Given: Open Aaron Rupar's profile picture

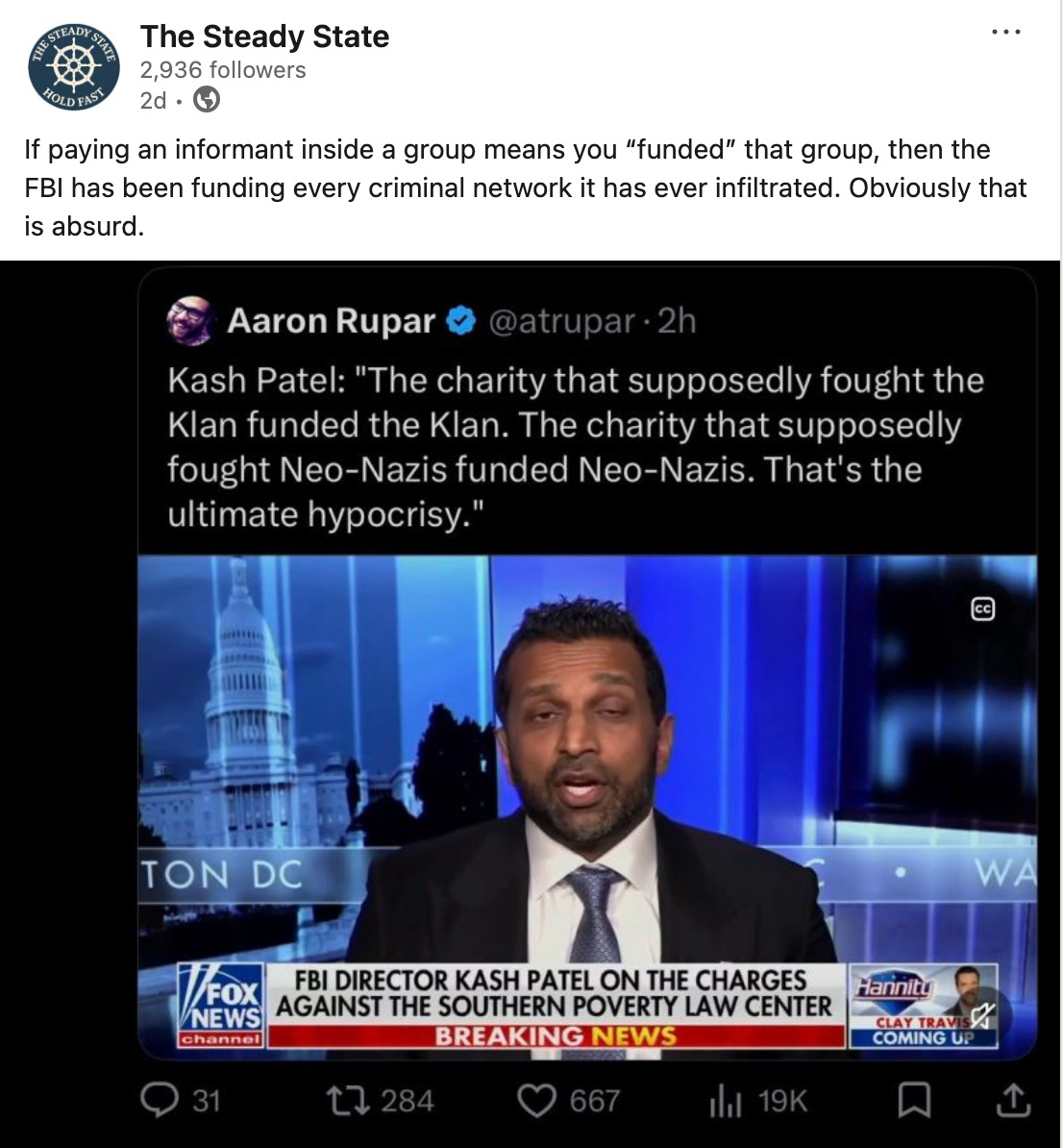Looking at the screenshot, I should coord(190,321).
